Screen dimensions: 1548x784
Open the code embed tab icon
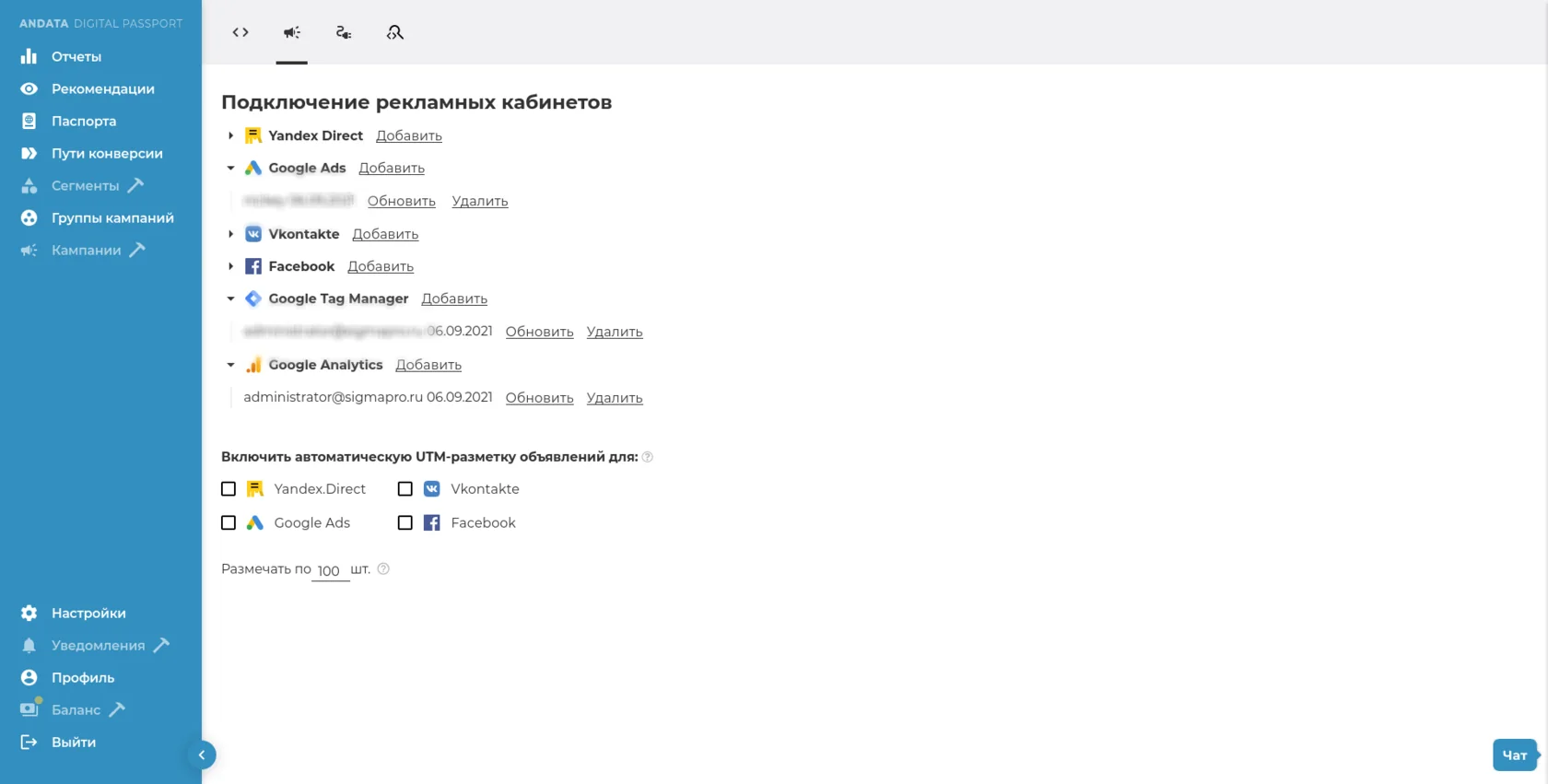pyautogui.click(x=240, y=32)
